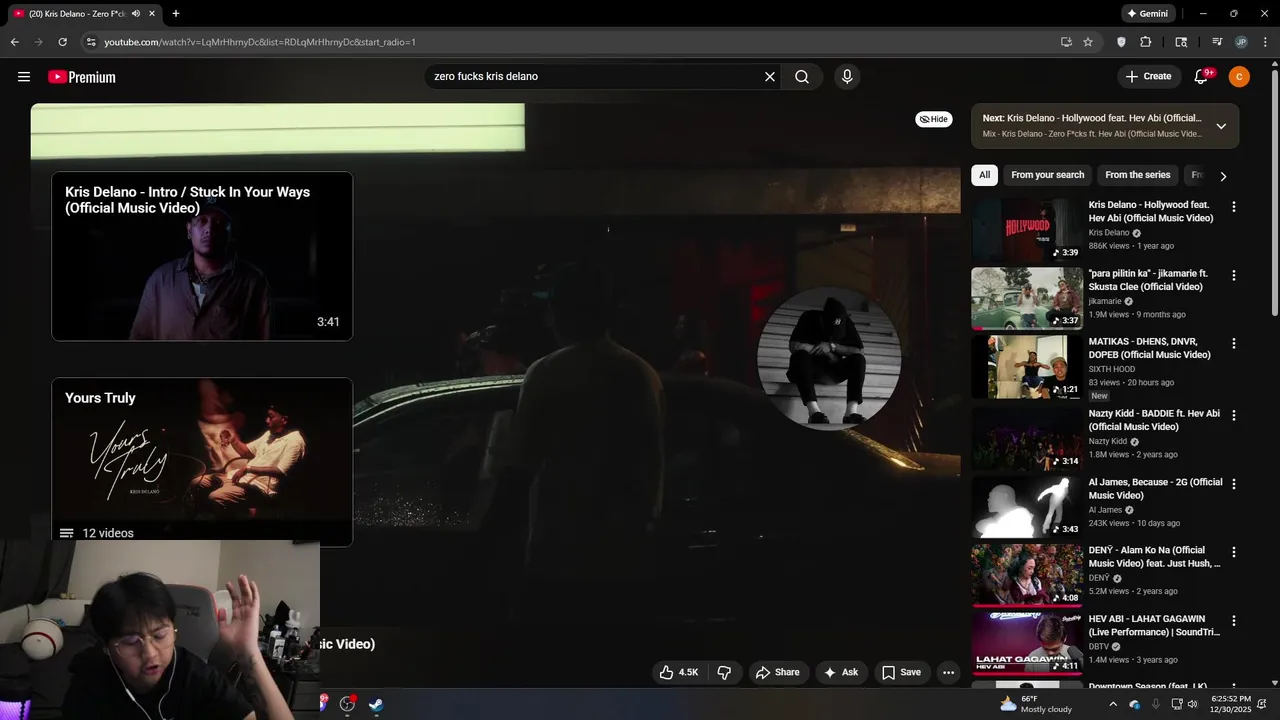This screenshot has height=720, width=1280.
Task: Open more actions three-dot menu under video
Action: [948, 673]
